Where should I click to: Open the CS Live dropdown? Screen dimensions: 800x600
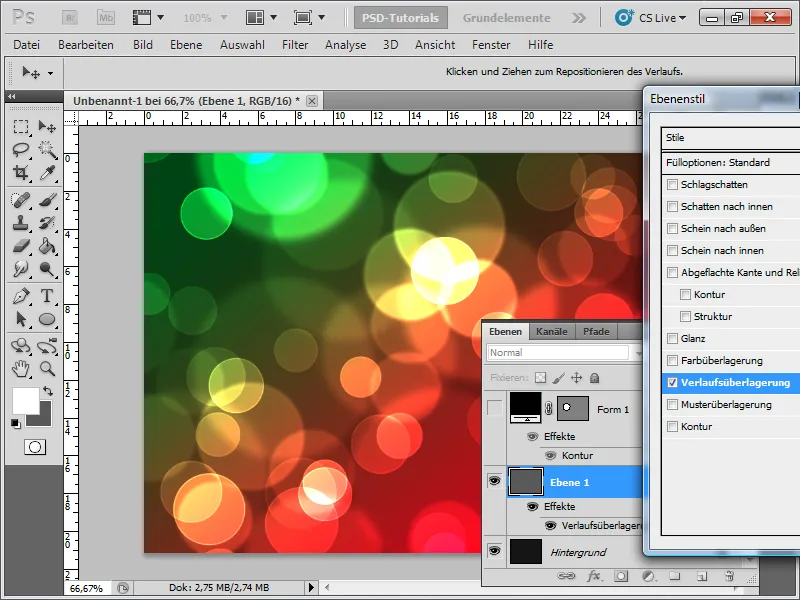pos(651,18)
